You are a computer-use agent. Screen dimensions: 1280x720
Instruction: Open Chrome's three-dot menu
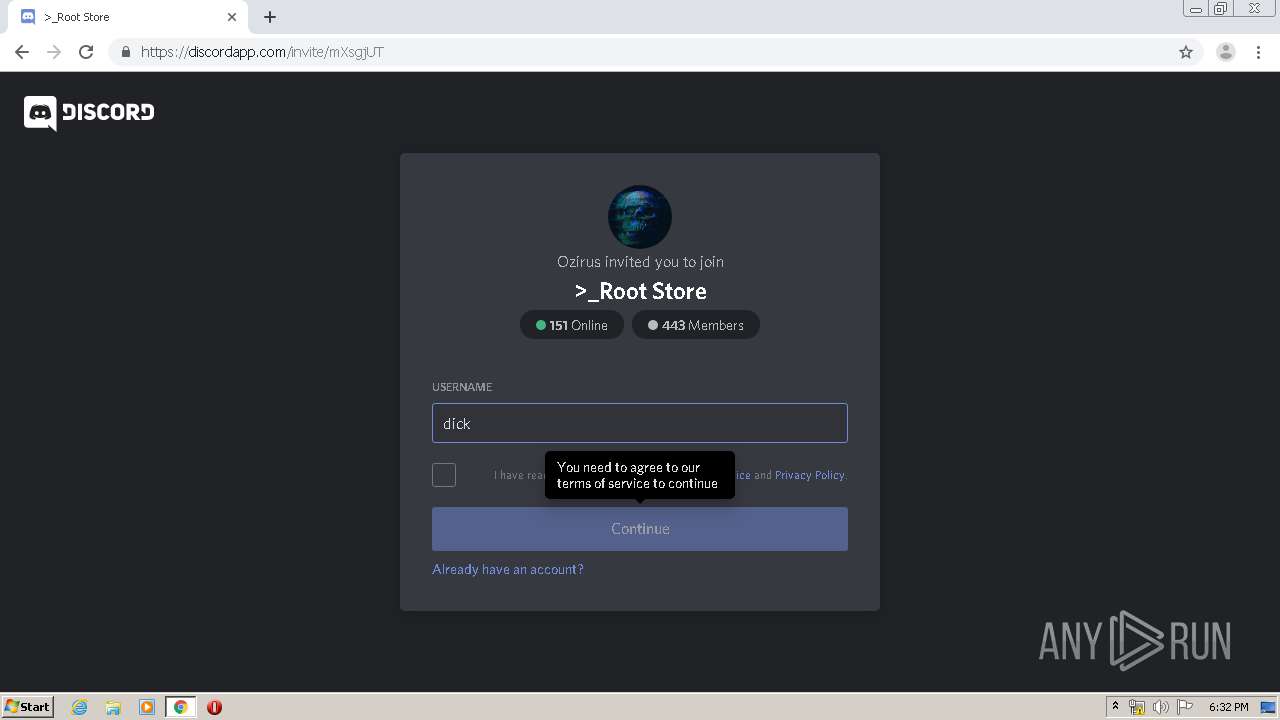1259,52
